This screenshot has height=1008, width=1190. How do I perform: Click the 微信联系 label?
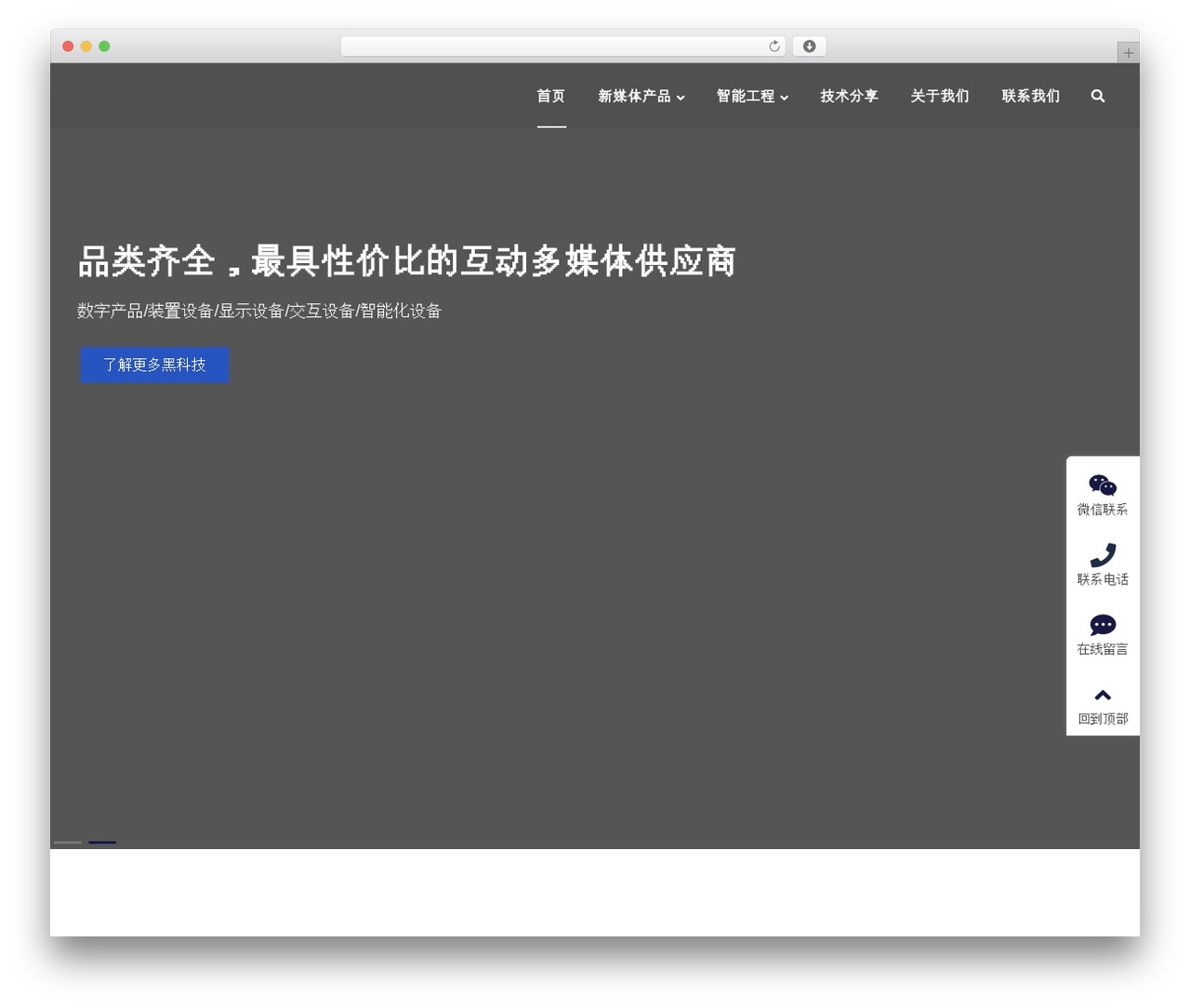click(1103, 510)
